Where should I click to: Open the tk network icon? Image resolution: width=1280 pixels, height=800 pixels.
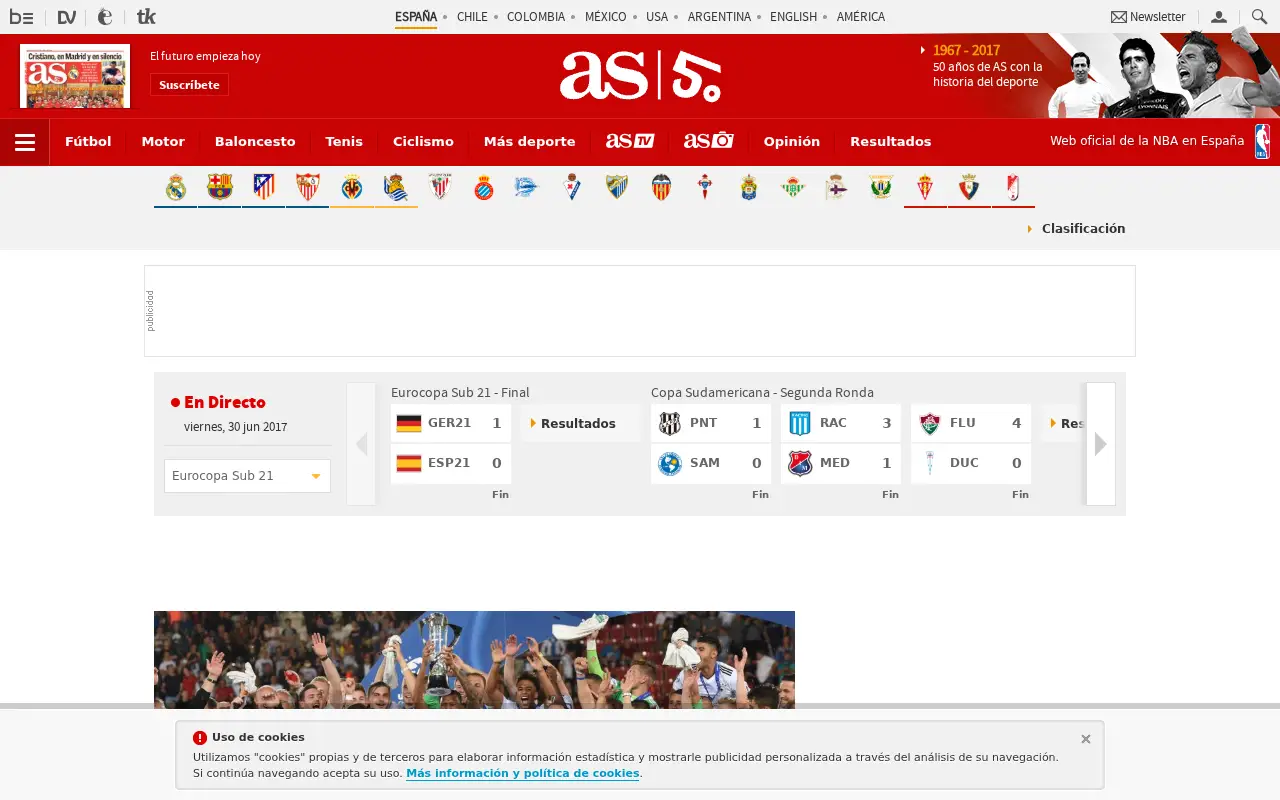point(146,17)
